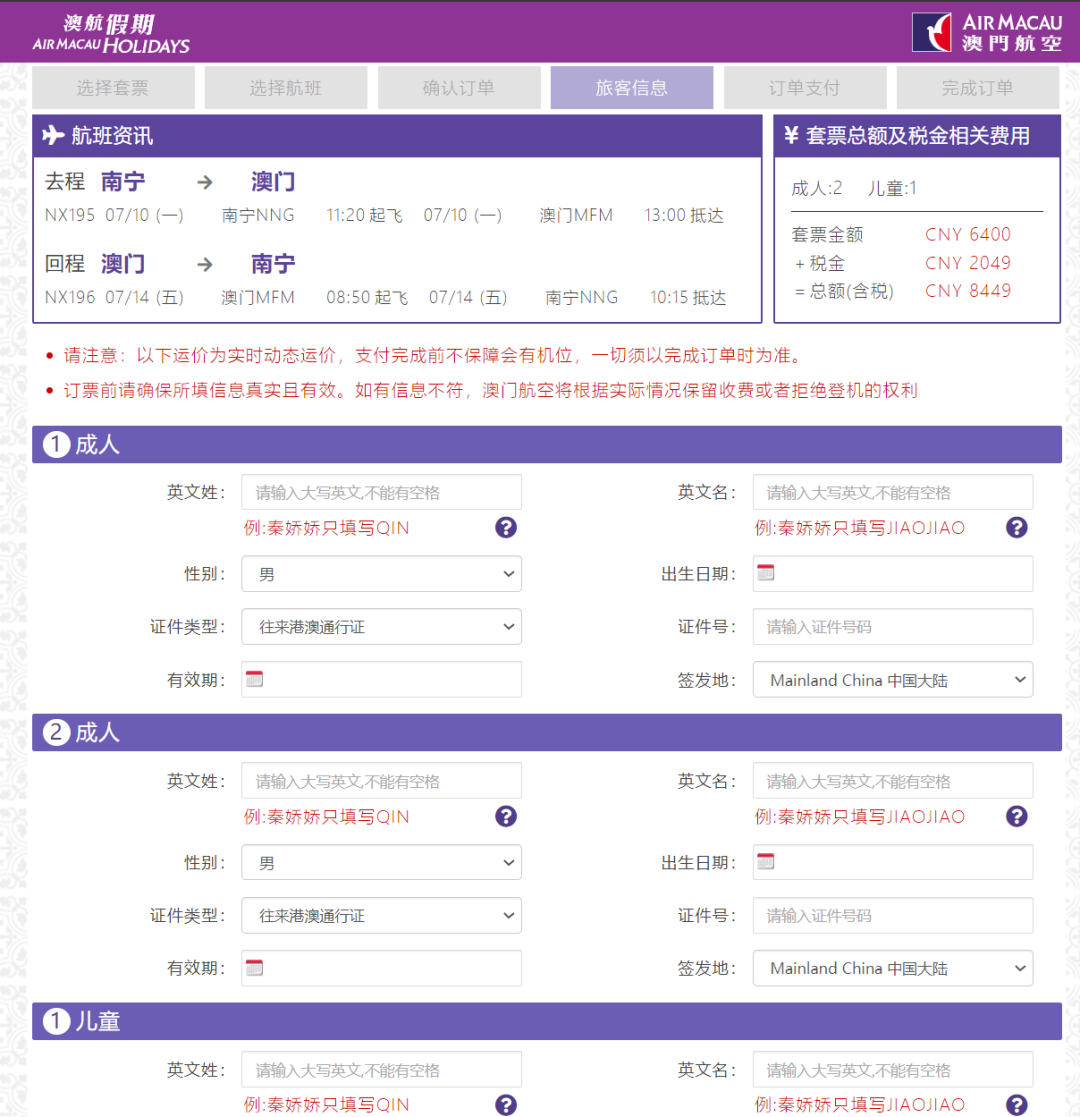Screen dimensions: 1080x1117
Task: Open help icon for Child 1 surname
Action: [506, 1104]
